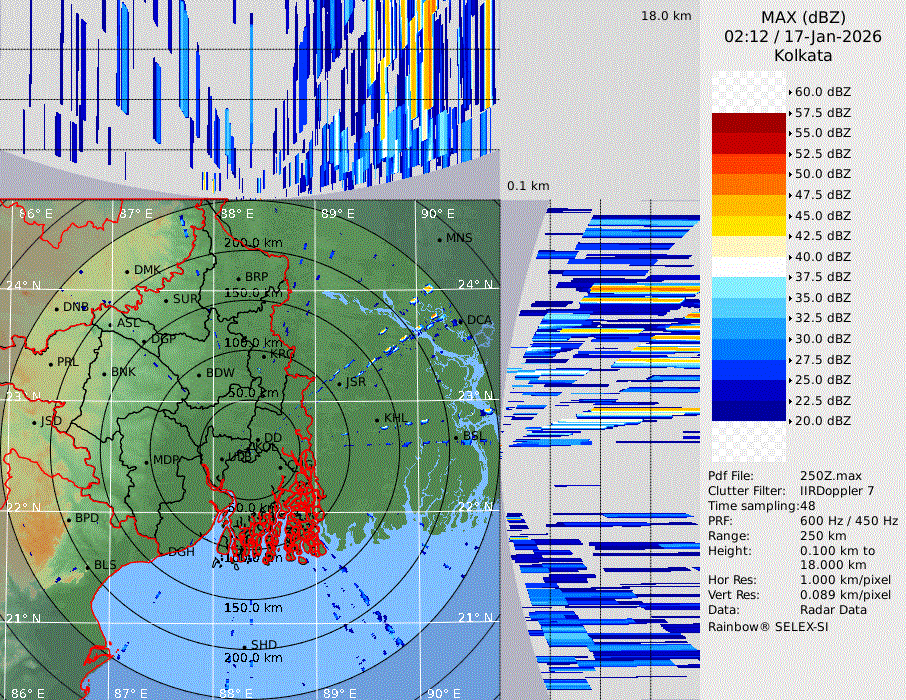The image size is (906, 700).
Task: Click the DMK station marker
Action: [x=127, y=271]
